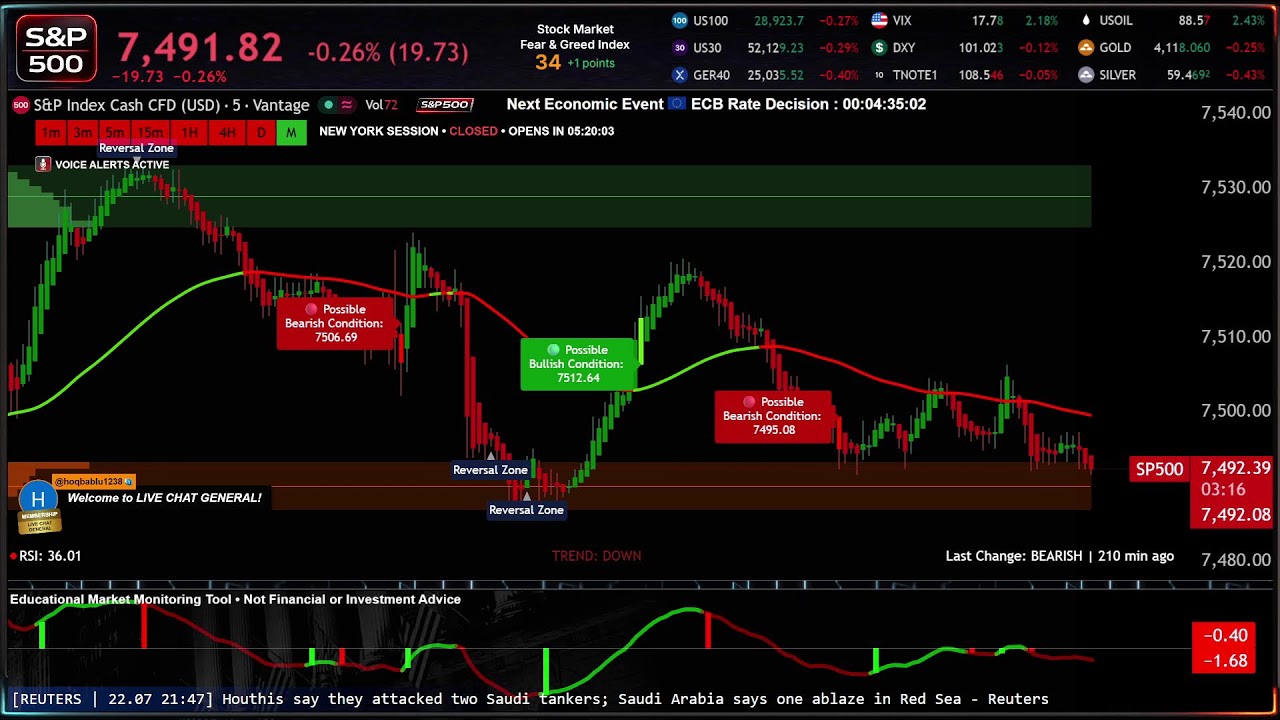Click the Possible Bullish Condition 7512.64 label
Screen dimensions: 1280x720
coord(578,364)
